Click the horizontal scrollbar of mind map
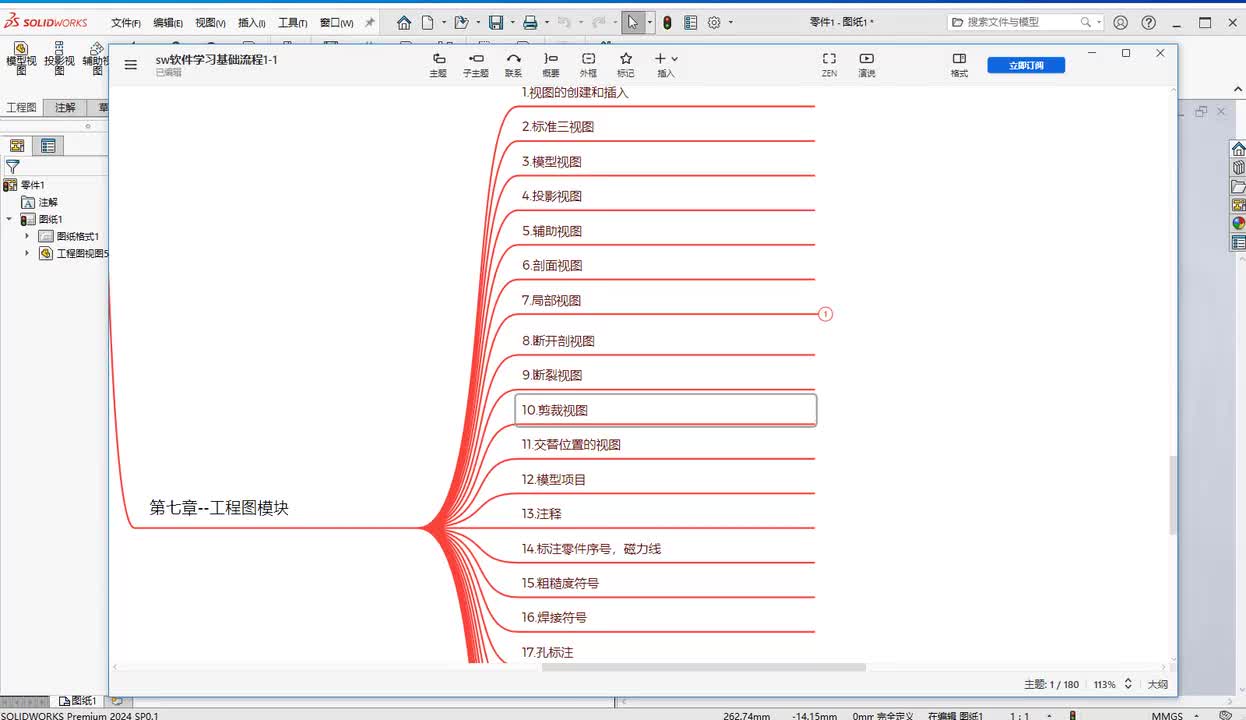 704,667
